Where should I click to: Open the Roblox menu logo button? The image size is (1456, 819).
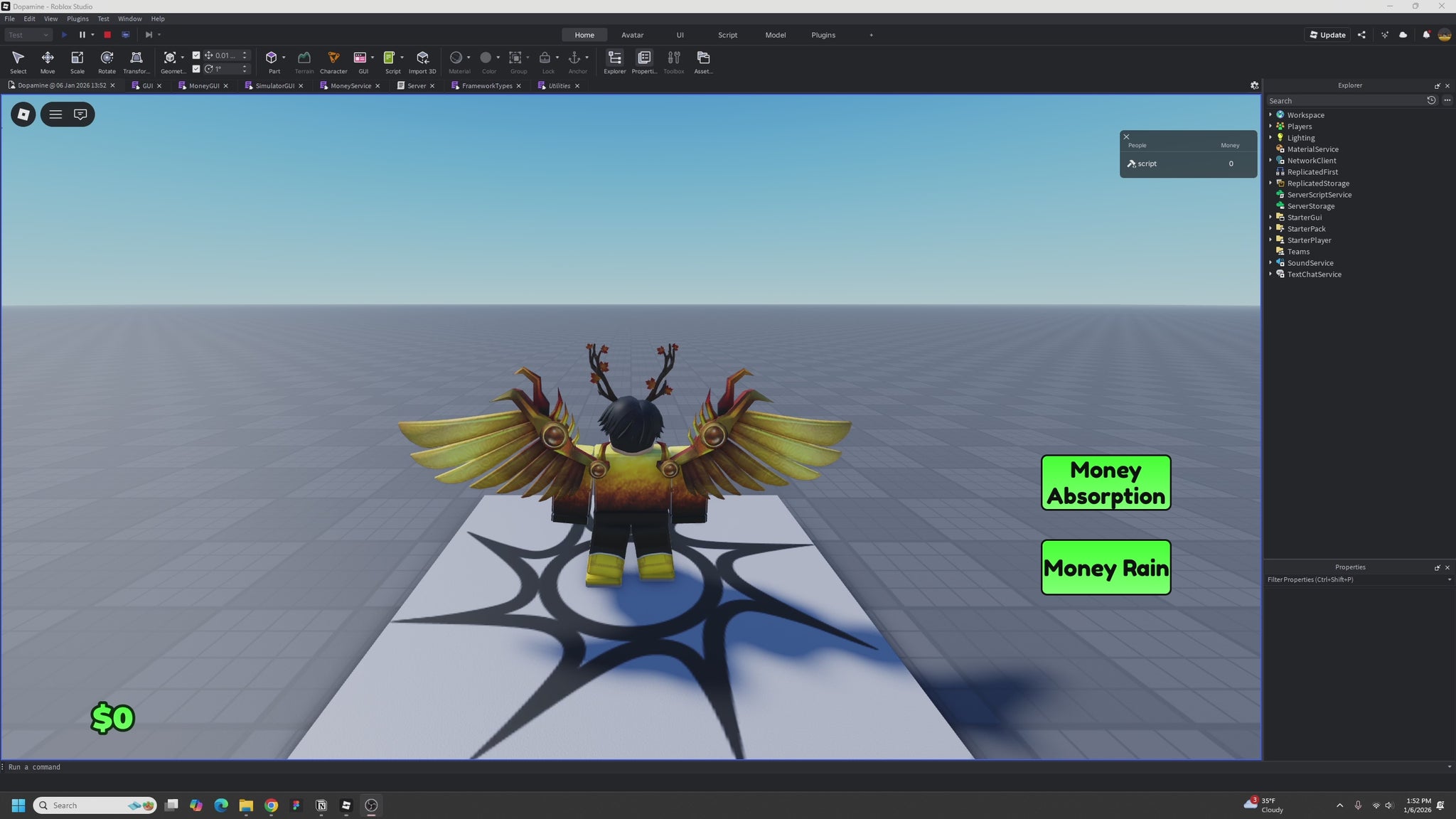[x=23, y=114]
